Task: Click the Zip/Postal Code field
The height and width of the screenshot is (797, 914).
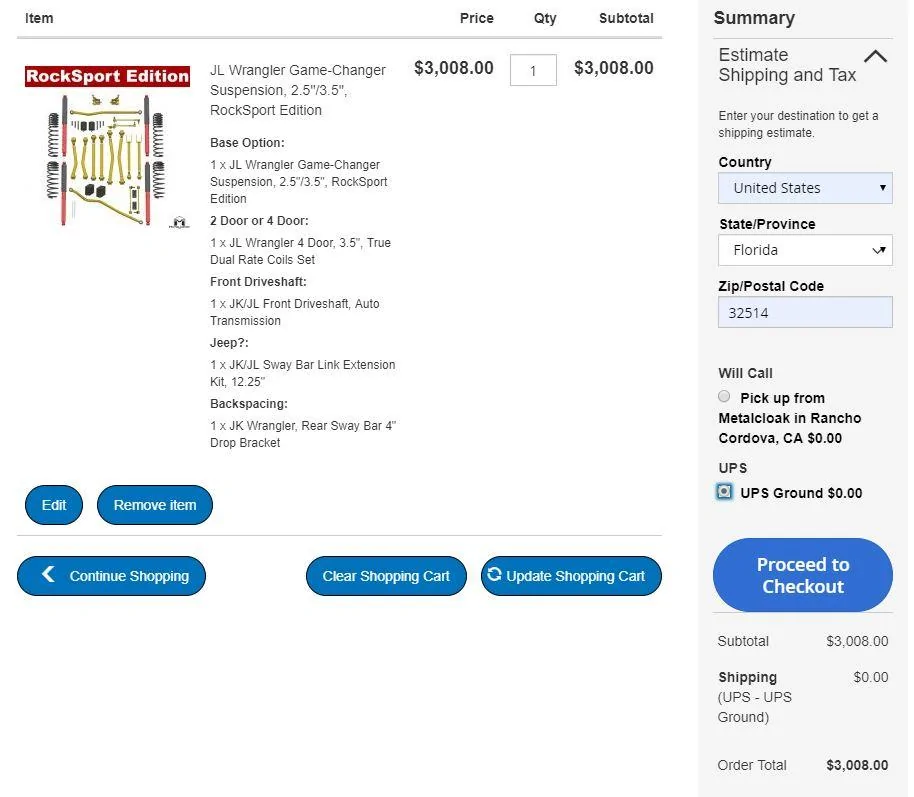Action: click(x=805, y=313)
